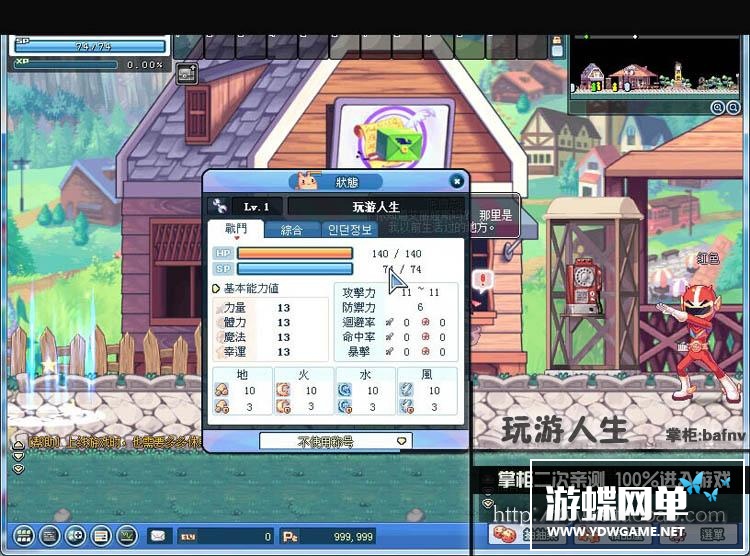Click the red telephone in booth
The height and width of the screenshot is (556, 750).
tap(583, 286)
